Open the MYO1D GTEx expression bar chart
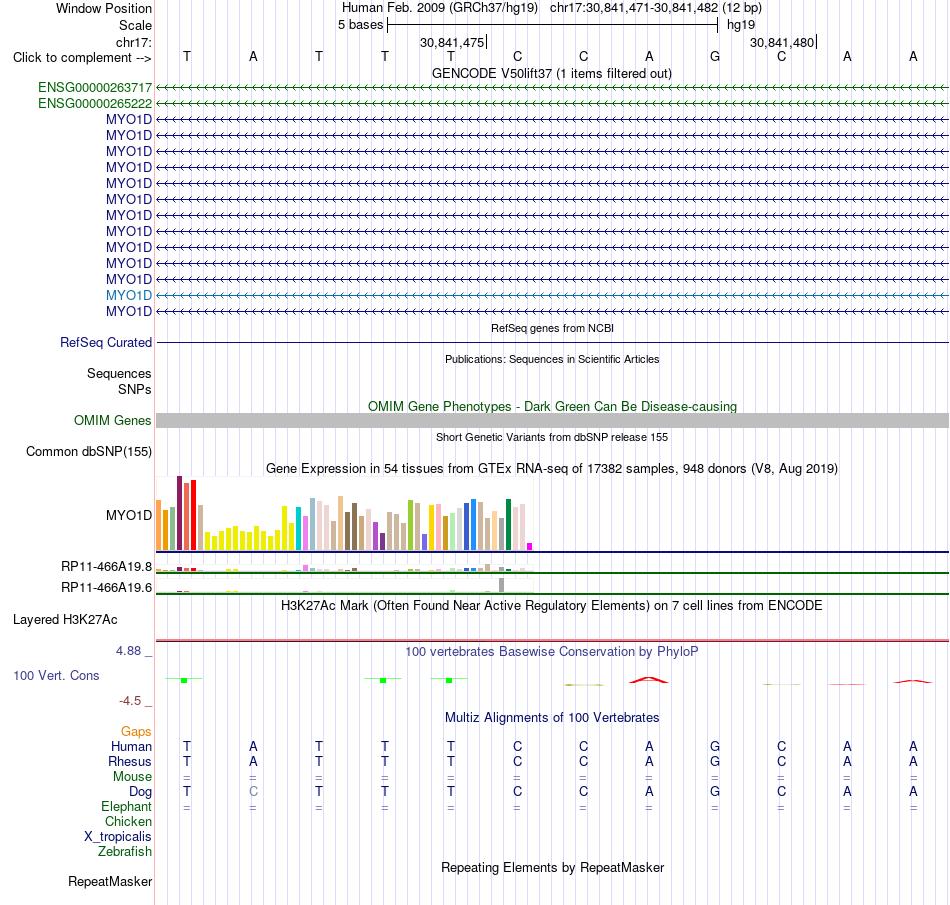 pos(344,513)
